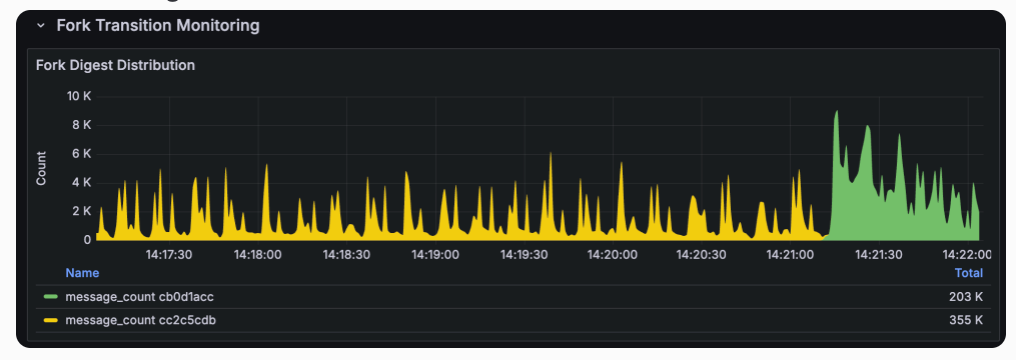
Task: Click the 203 K total value
Action: tap(965, 297)
